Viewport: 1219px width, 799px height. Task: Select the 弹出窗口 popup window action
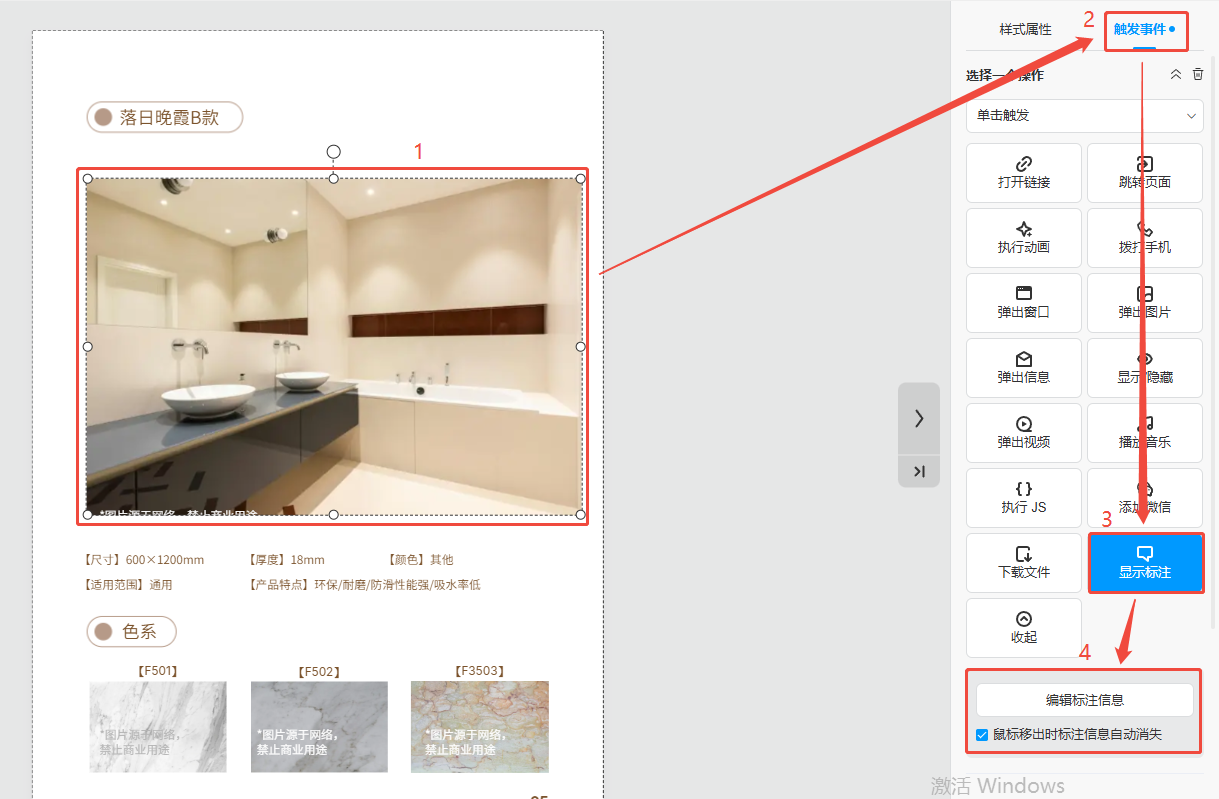1023,303
